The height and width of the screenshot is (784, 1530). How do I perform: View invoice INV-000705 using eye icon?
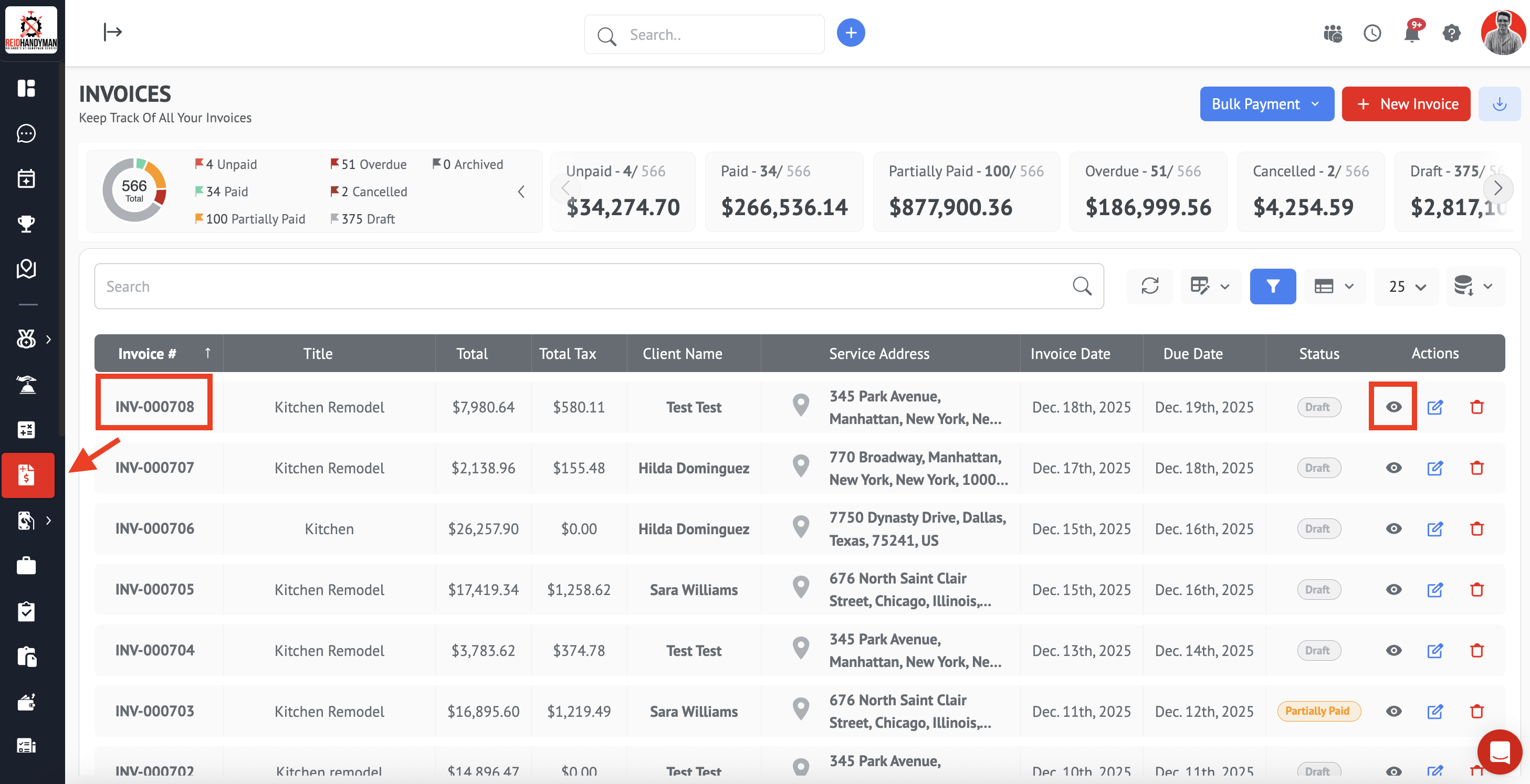[1393, 590]
